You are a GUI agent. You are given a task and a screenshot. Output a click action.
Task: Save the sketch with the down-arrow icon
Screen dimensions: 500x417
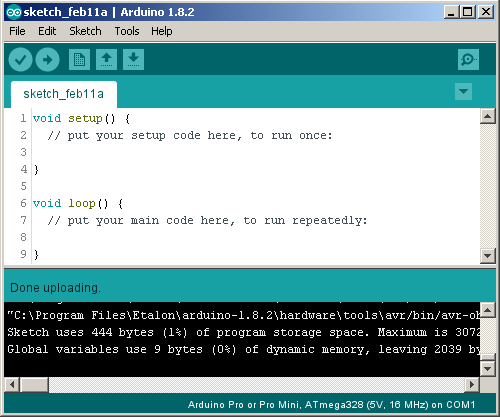[133, 60]
